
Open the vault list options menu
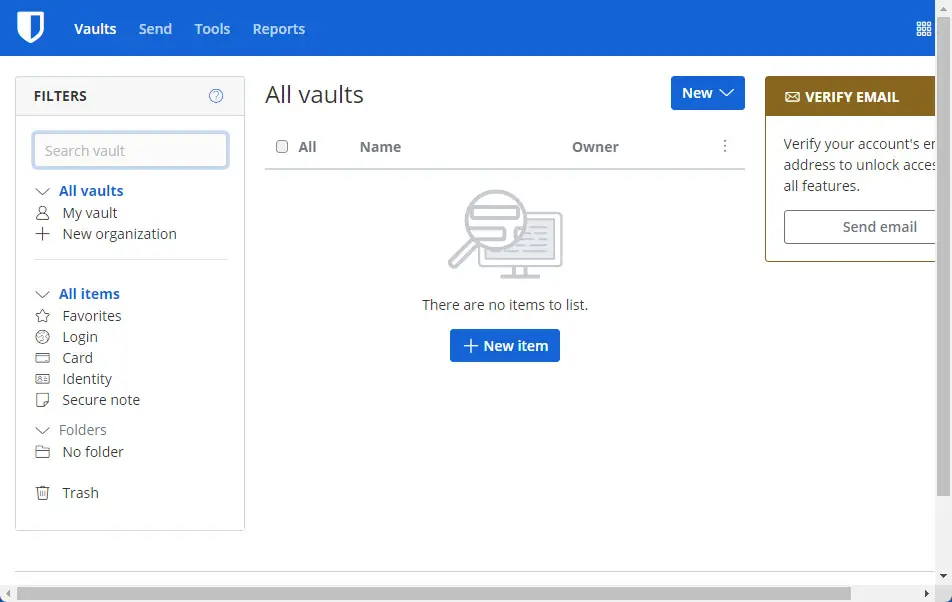point(725,146)
